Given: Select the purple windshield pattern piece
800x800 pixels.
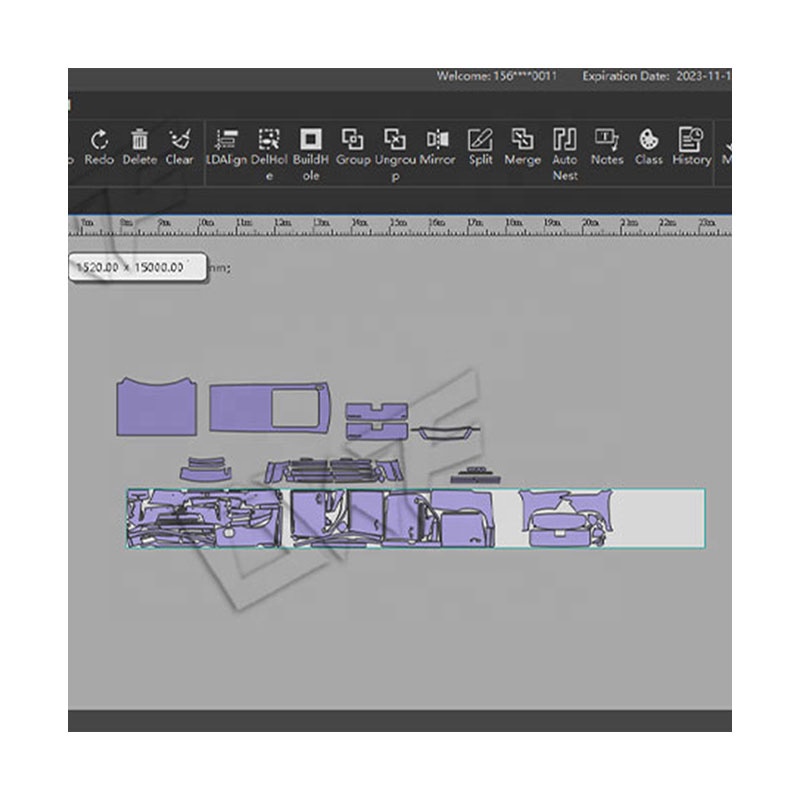Looking at the screenshot, I should 155,408.
